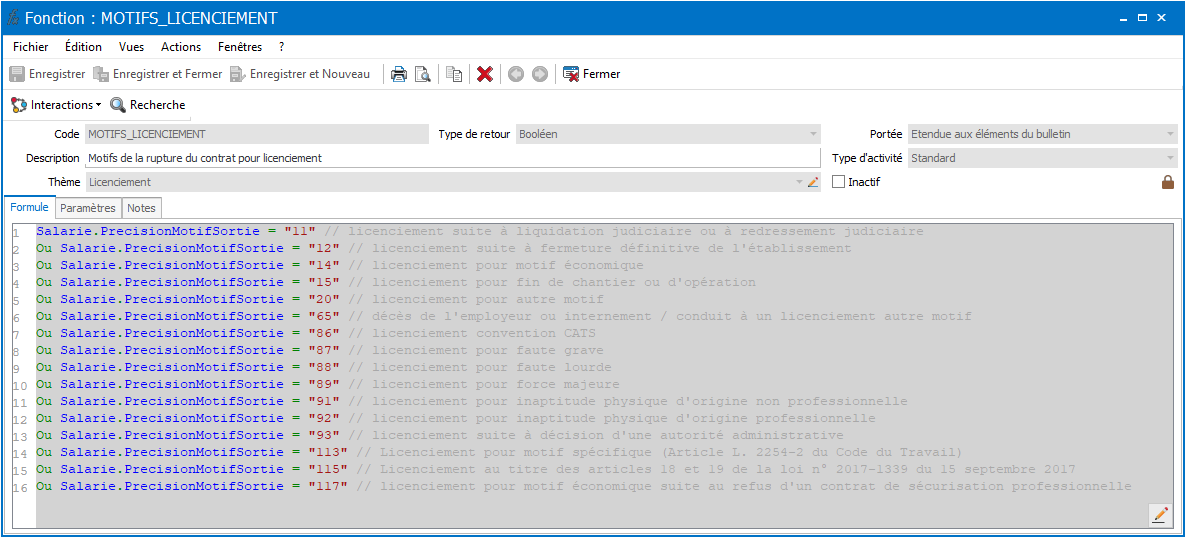Open the Interactions dropdown

tap(56, 104)
